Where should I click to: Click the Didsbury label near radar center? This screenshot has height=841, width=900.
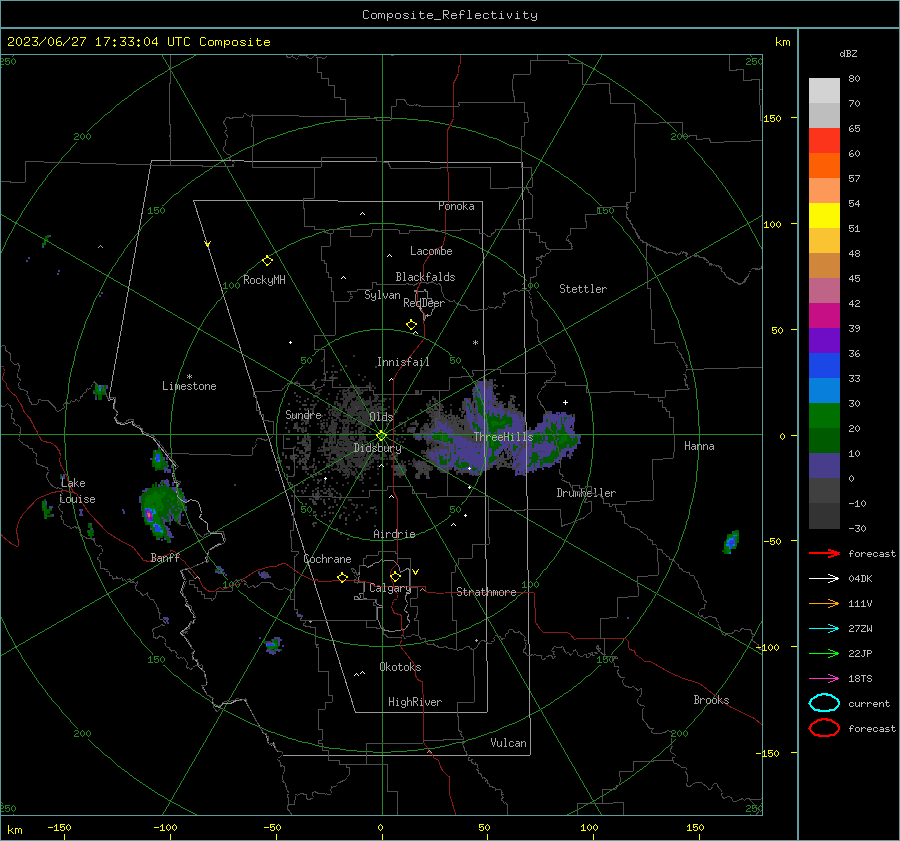pyautogui.click(x=377, y=448)
